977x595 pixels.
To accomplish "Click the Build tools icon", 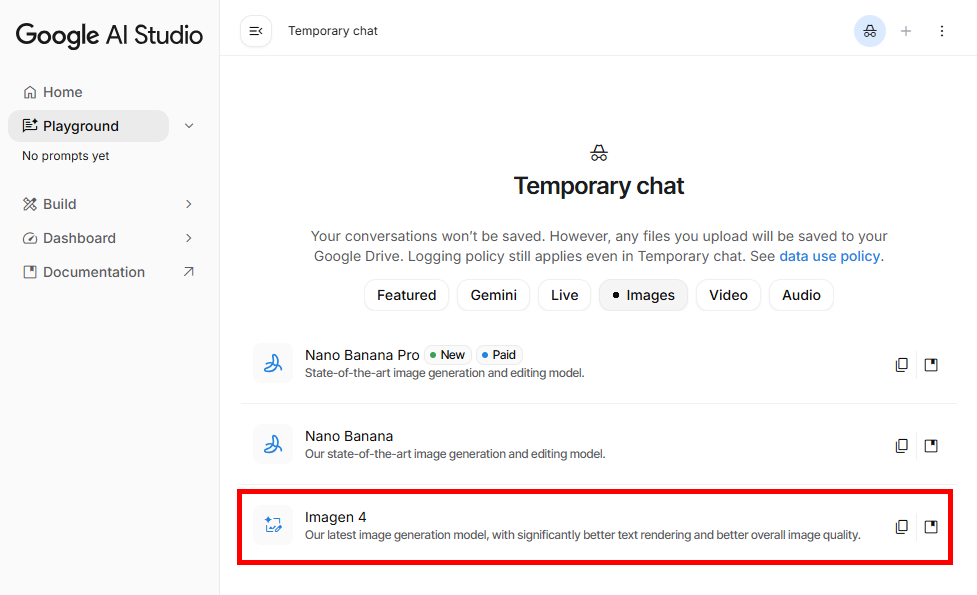I will coord(30,204).
